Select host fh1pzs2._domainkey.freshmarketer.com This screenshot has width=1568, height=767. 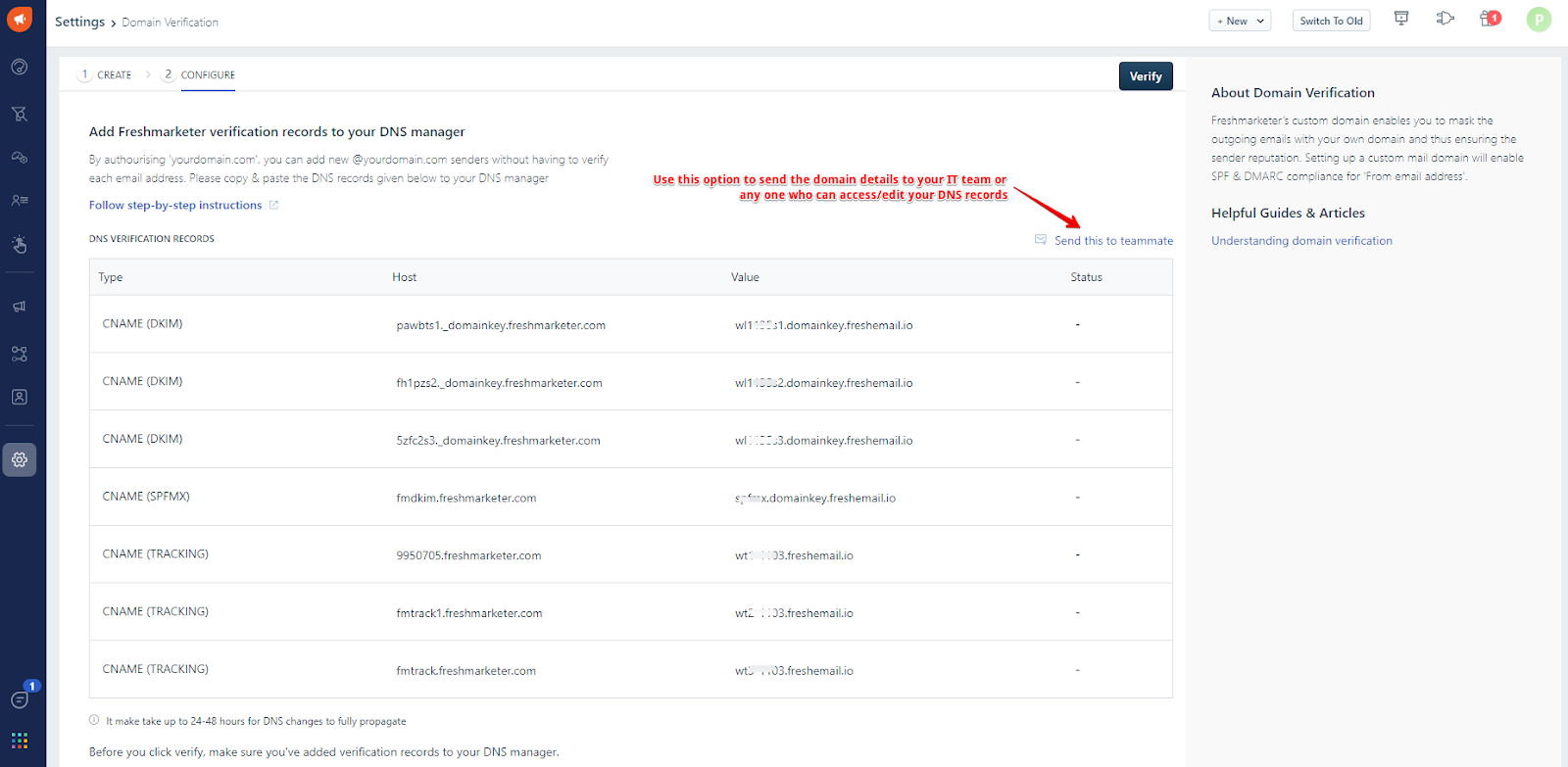pos(499,383)
